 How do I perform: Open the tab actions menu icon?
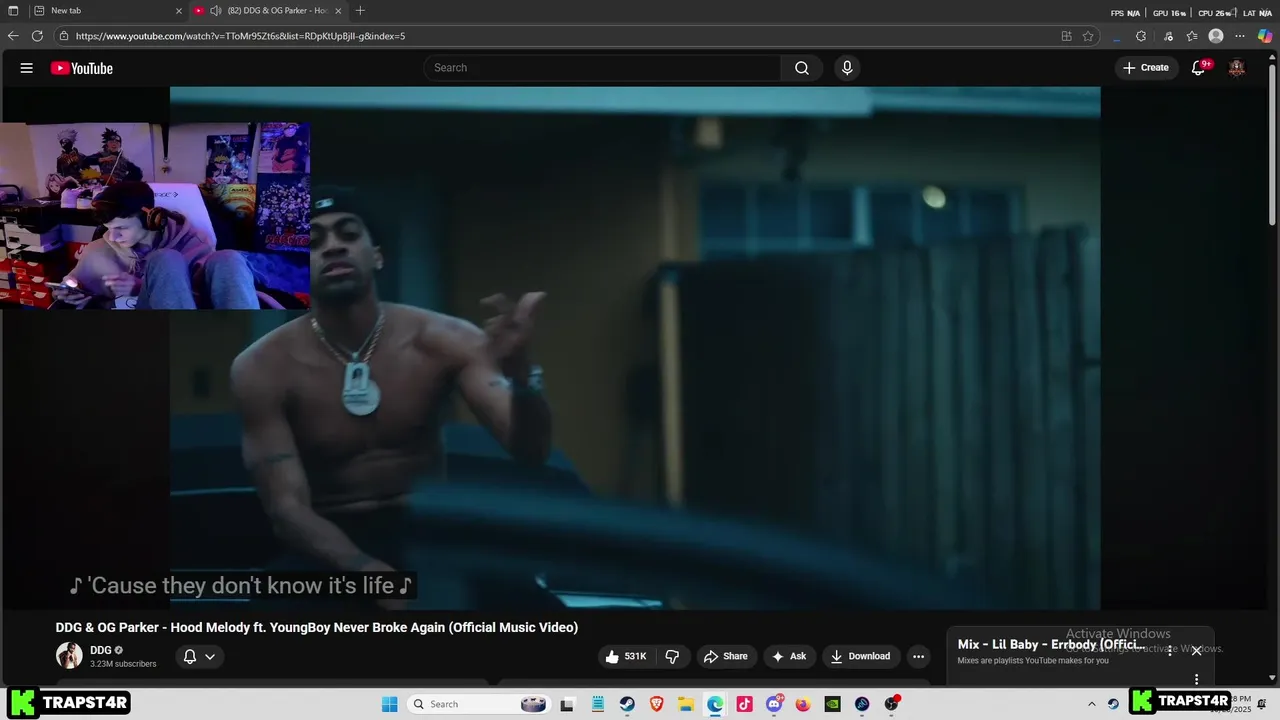pos(13,11)
